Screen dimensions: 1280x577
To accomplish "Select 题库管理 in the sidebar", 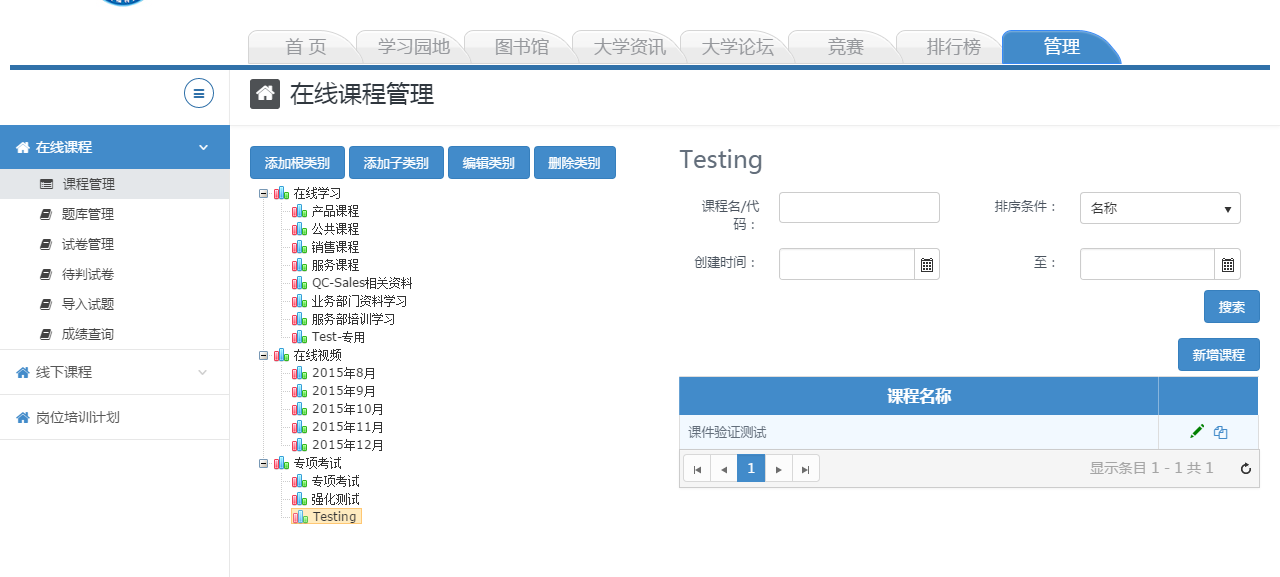I will tap(88, 214).
